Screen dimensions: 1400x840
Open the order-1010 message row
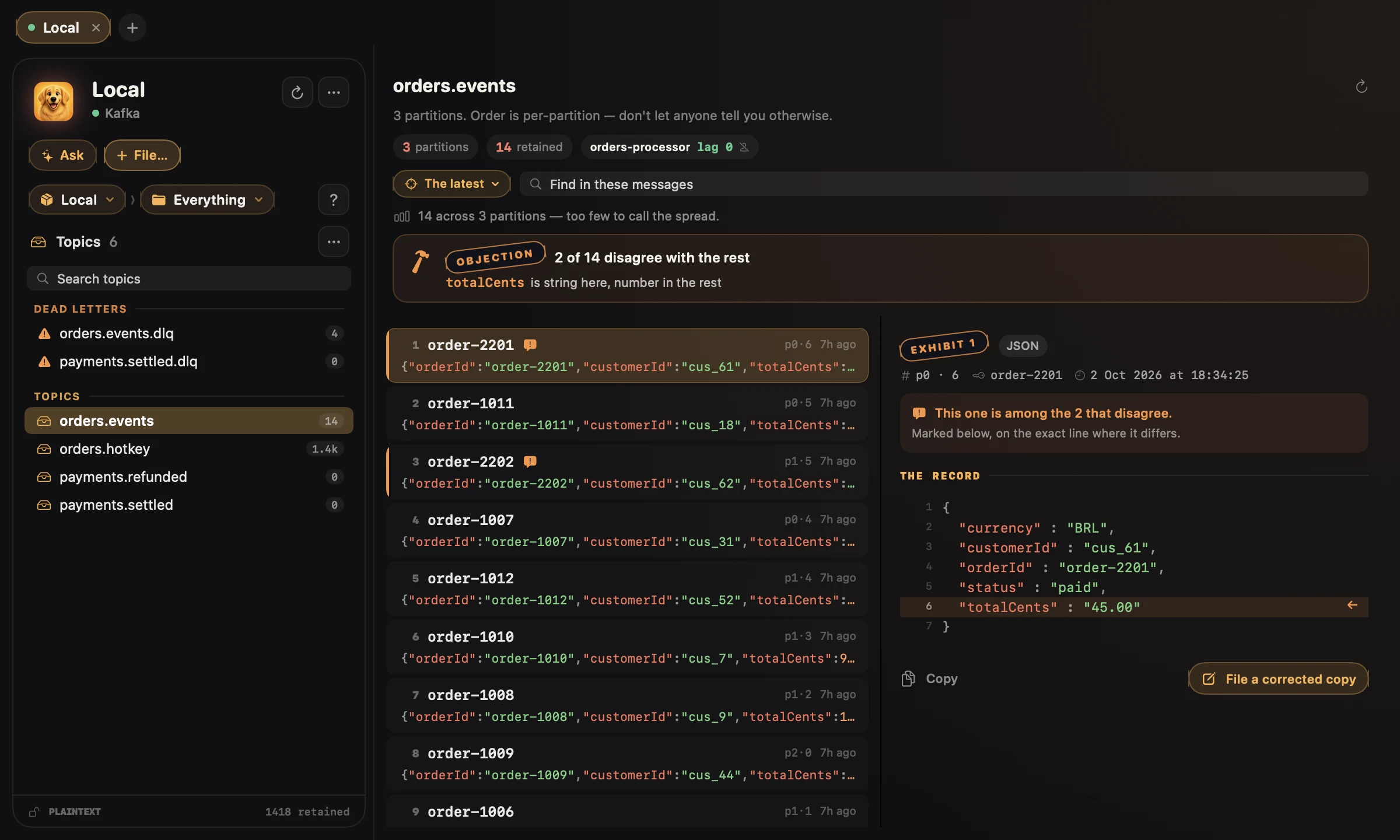627,647
